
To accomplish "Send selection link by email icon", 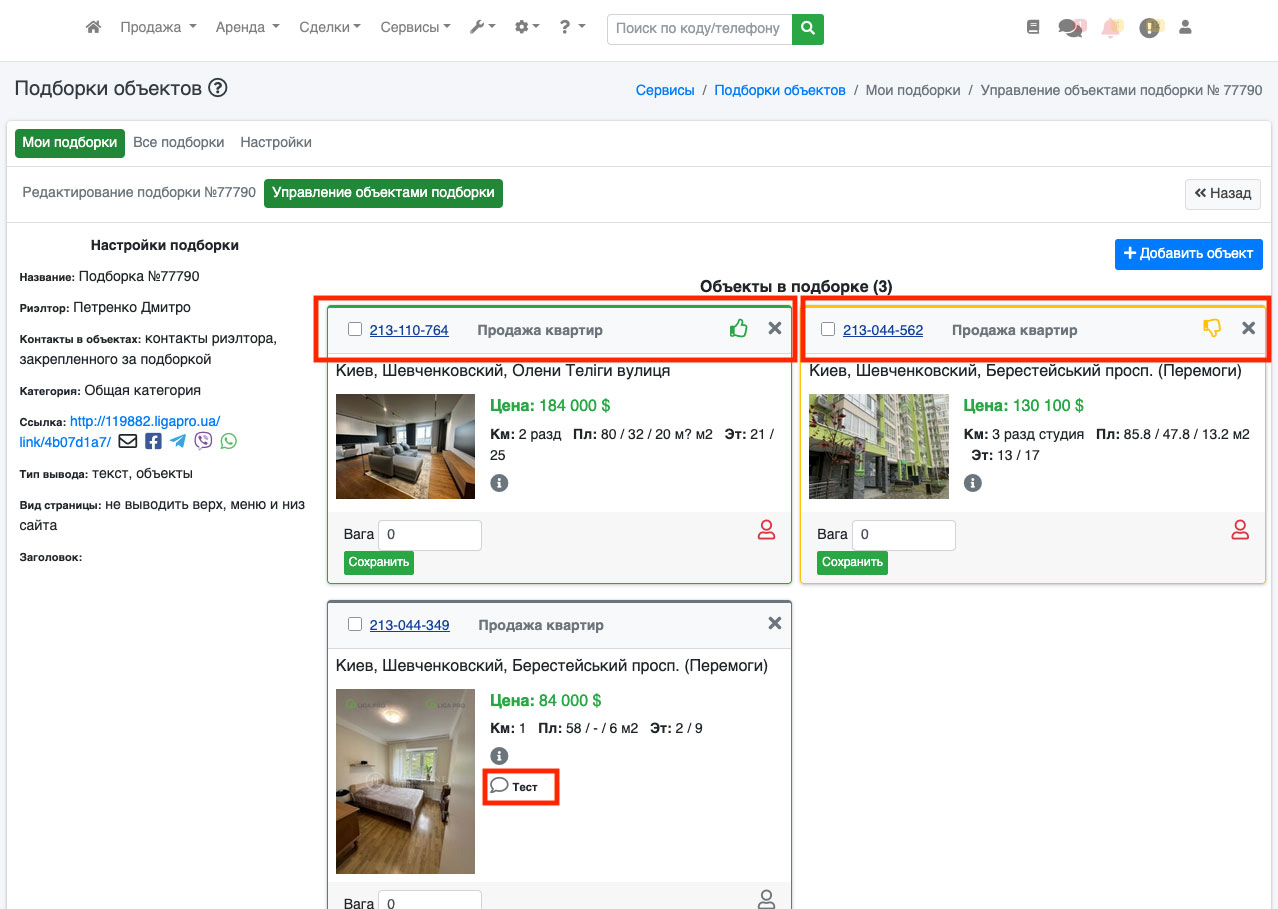I will point(127,441).
